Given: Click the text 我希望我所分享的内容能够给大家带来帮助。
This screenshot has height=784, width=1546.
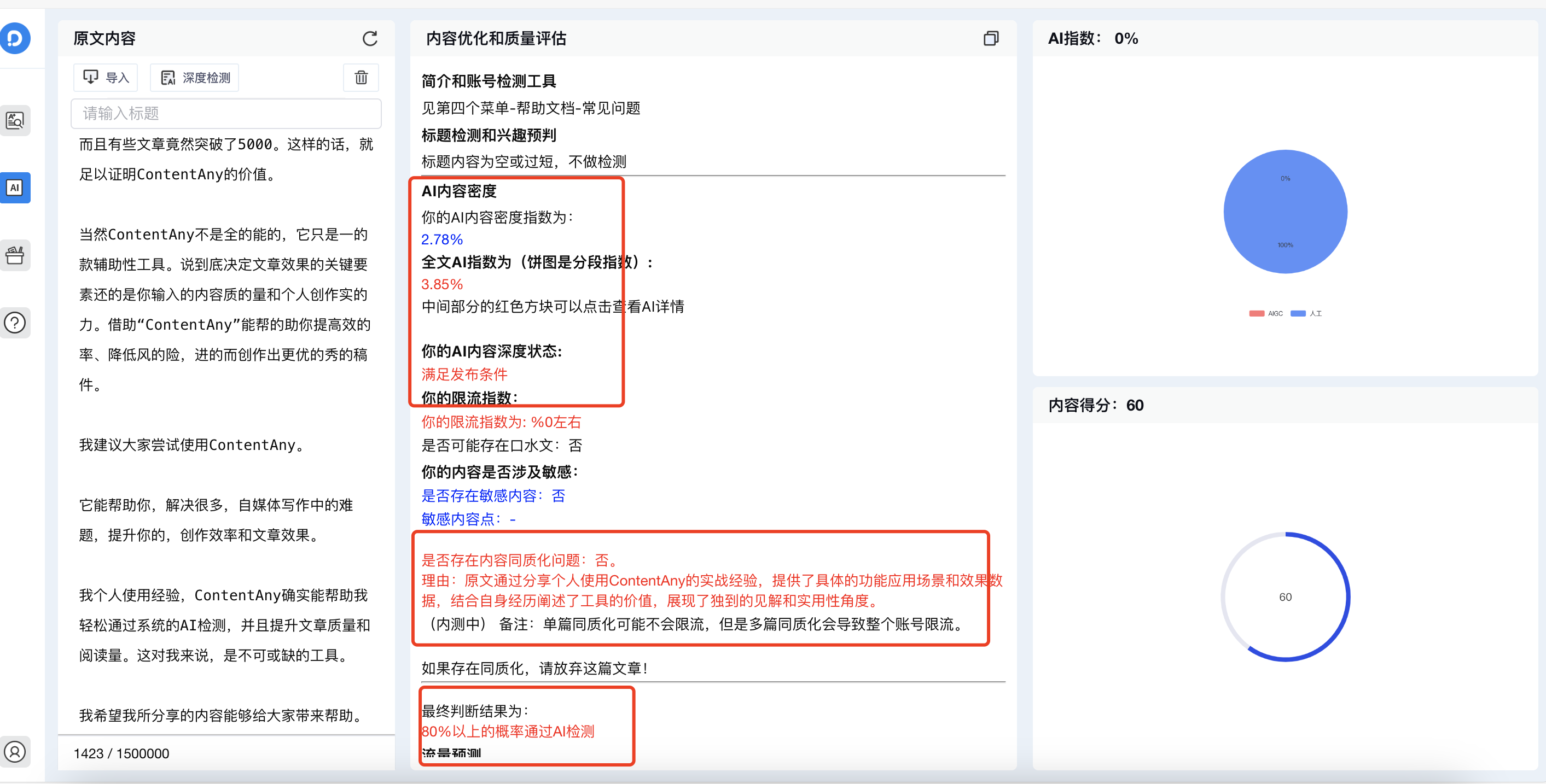Looking at the screenshot, I should pyautogui.click(x=223, y=715).
